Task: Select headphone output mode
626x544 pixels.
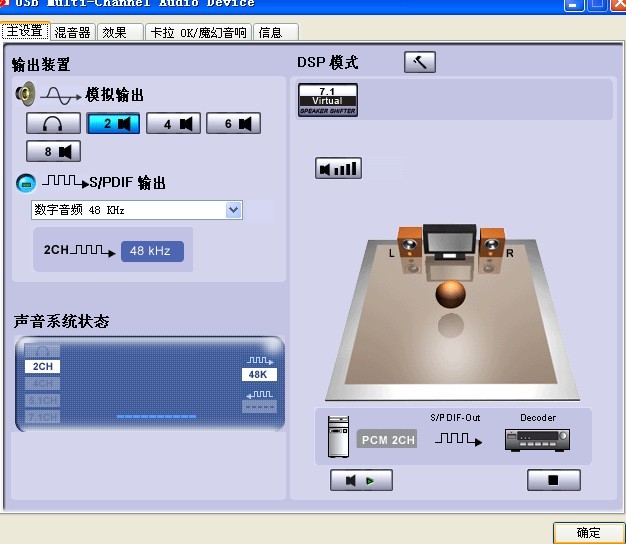Action: click(53, 123)
